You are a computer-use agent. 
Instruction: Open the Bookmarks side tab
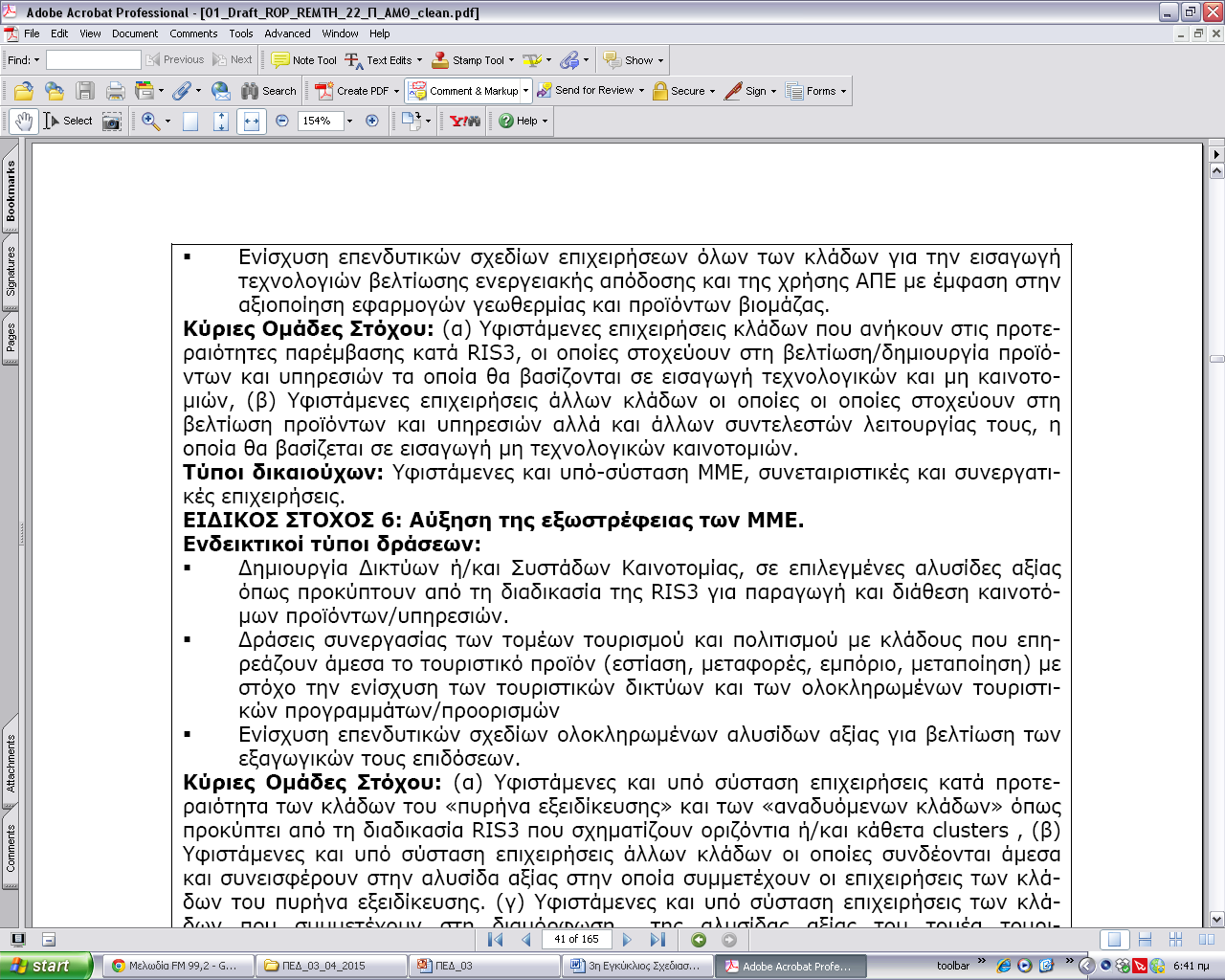pos(11,190)
